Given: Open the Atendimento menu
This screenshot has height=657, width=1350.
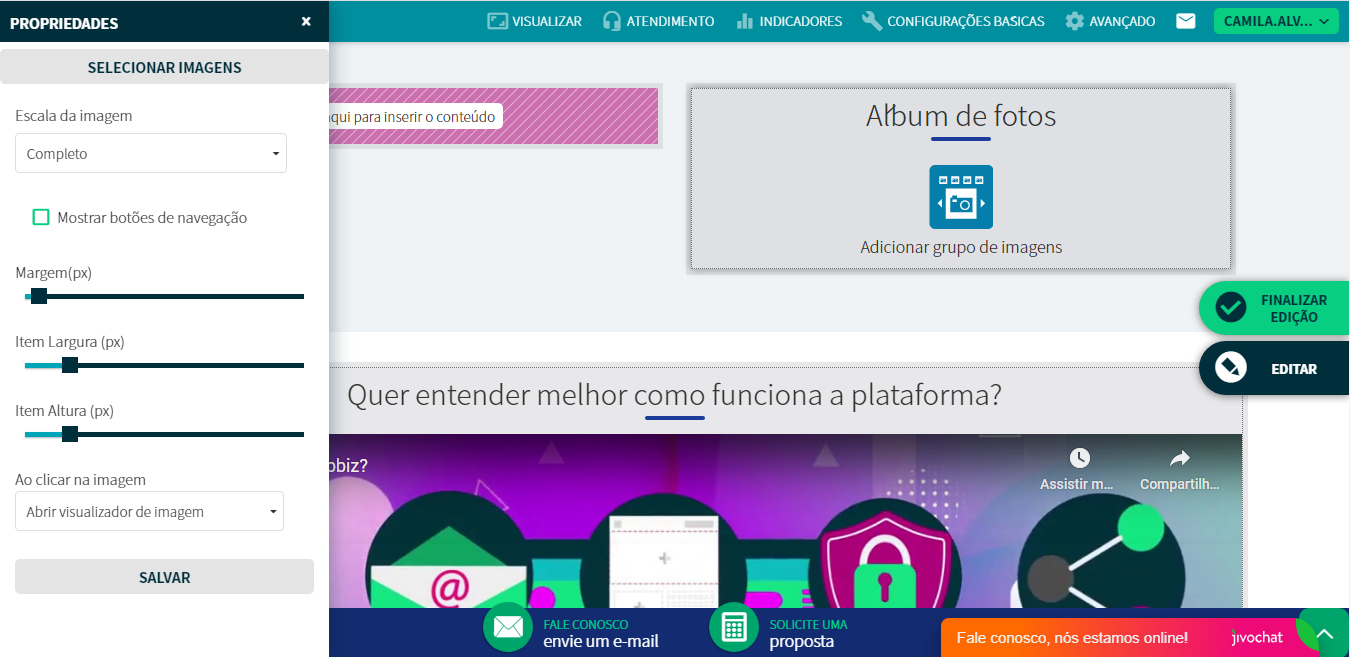Looking at the screenshot, I should (x=658, y=21).
